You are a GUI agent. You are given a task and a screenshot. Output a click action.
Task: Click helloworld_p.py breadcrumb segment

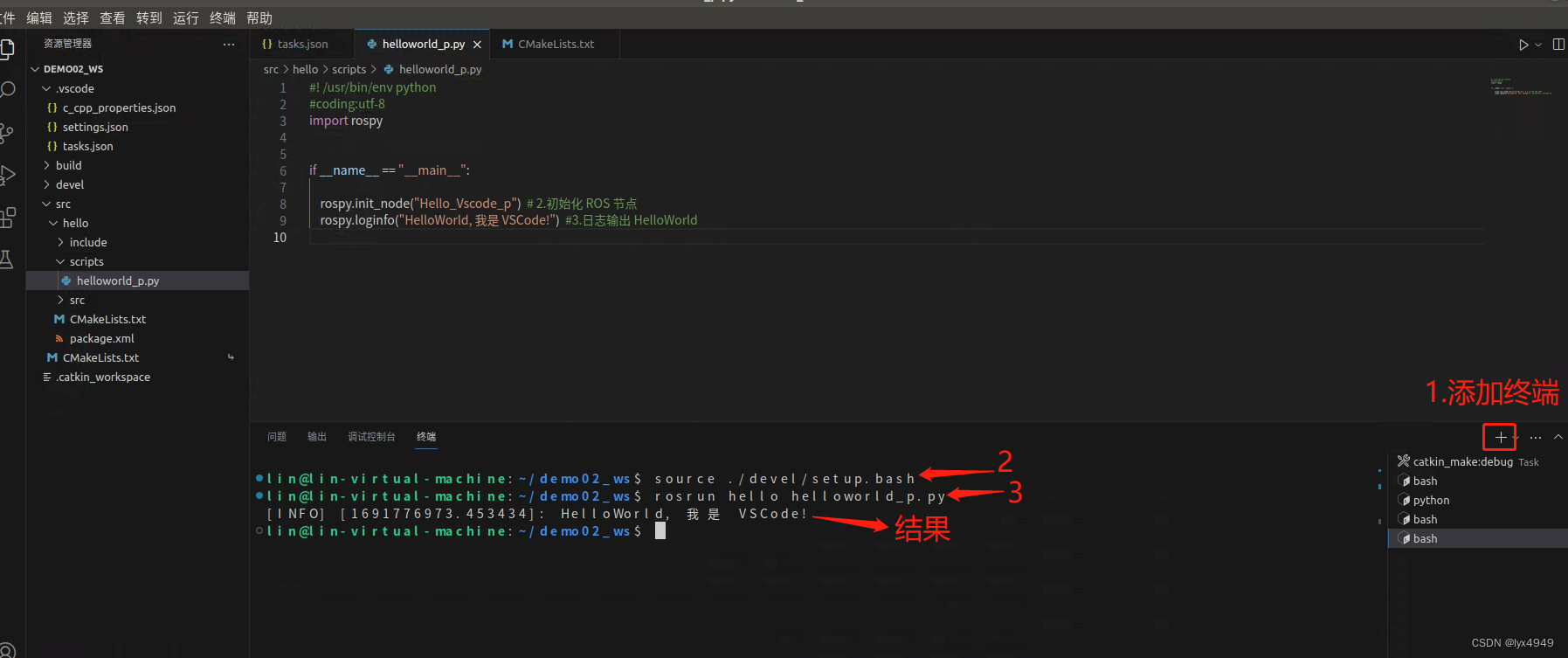432,69
